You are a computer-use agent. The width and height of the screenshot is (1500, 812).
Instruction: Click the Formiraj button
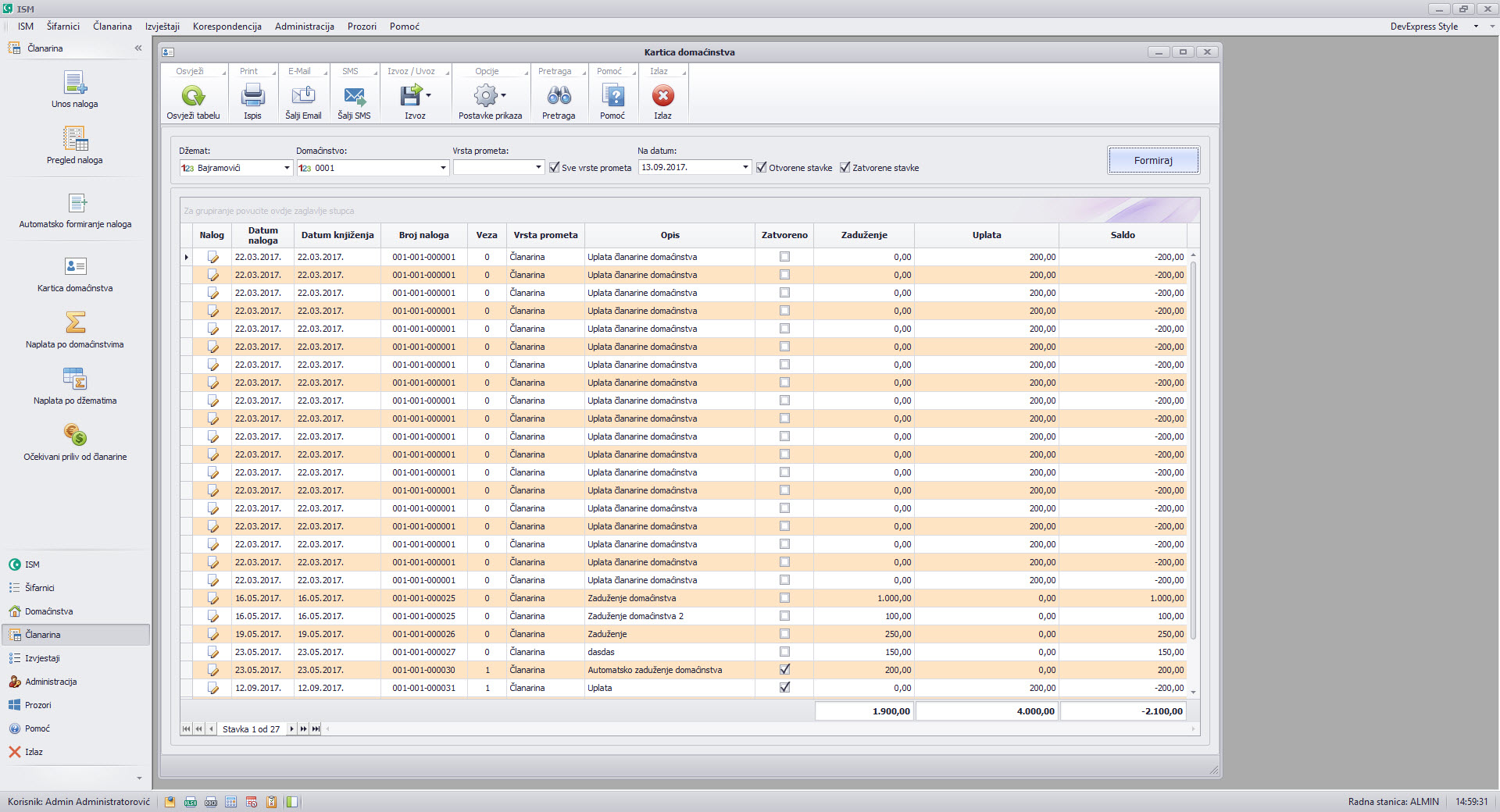[x=1153, y=161]
